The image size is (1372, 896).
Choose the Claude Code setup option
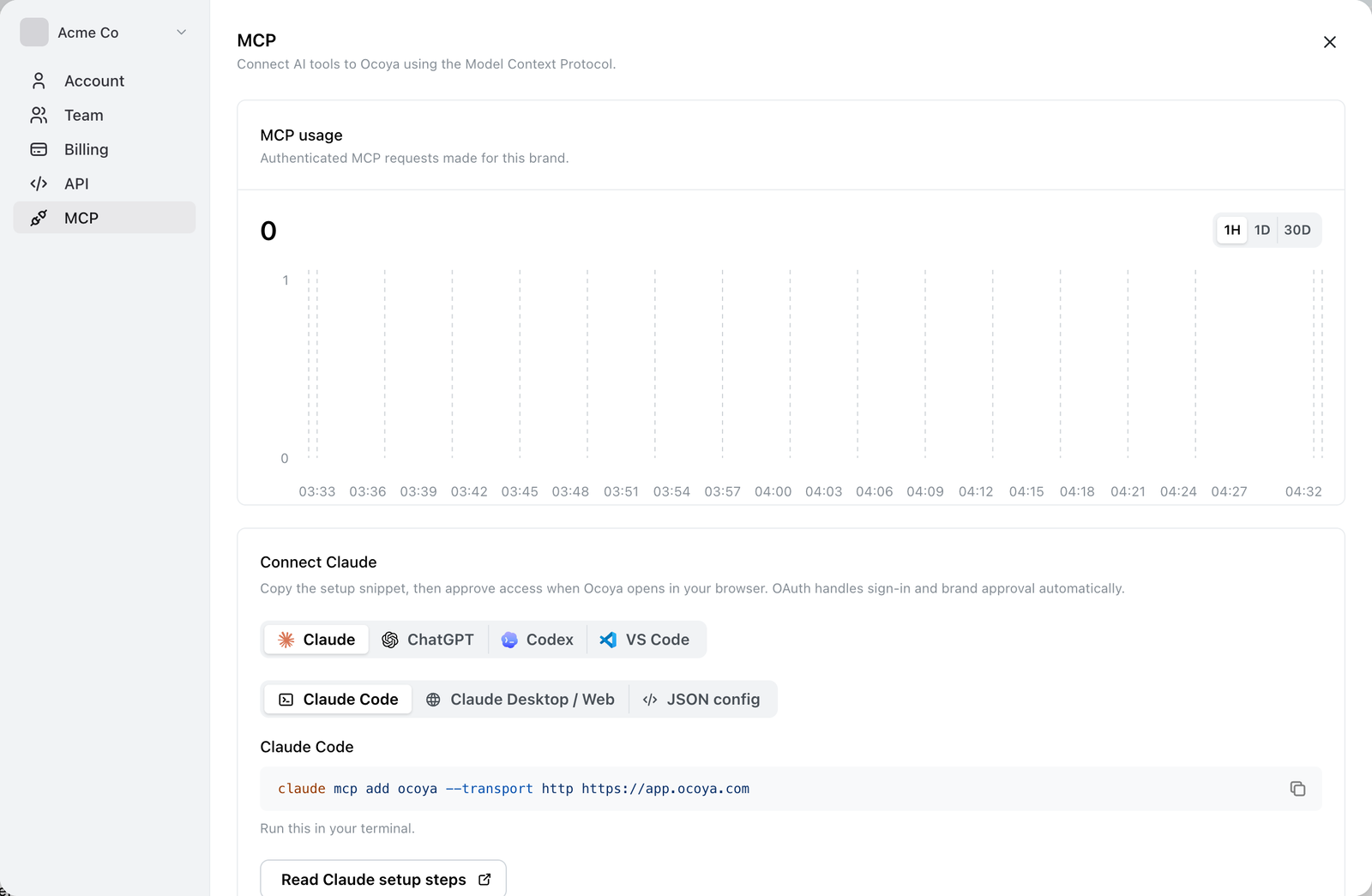(338, 700)
